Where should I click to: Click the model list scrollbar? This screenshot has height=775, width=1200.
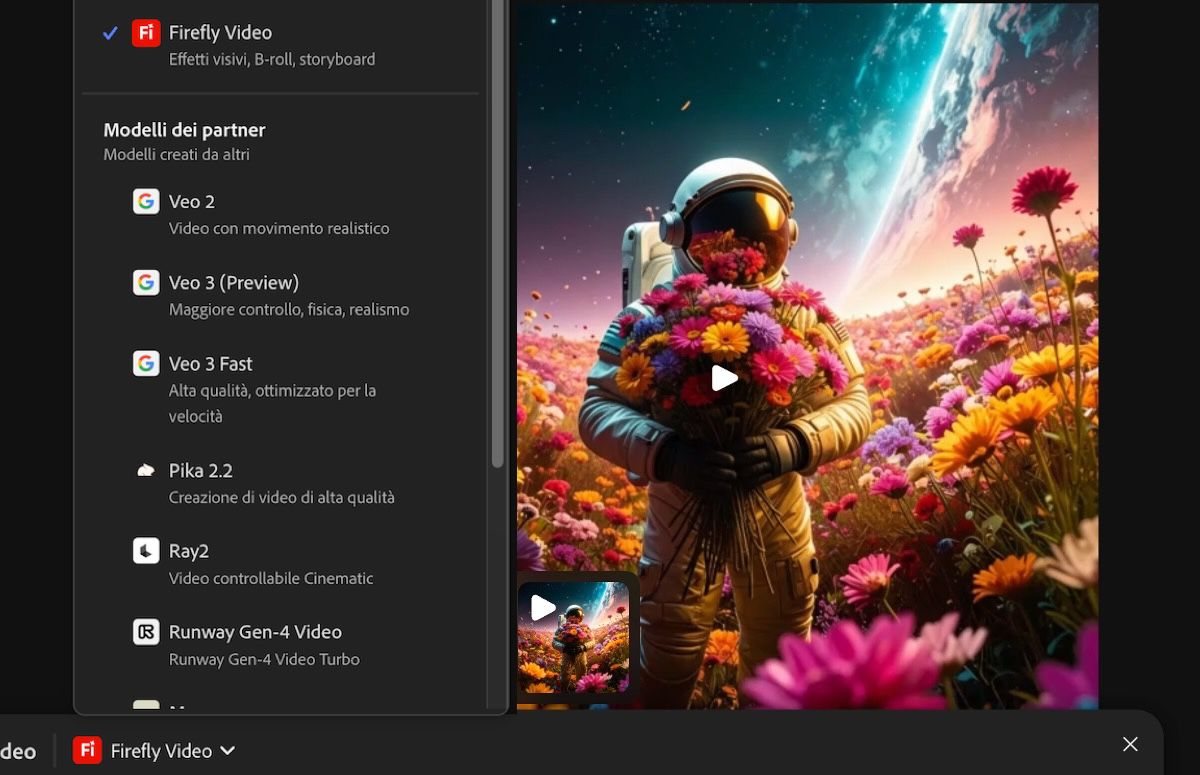498,232
